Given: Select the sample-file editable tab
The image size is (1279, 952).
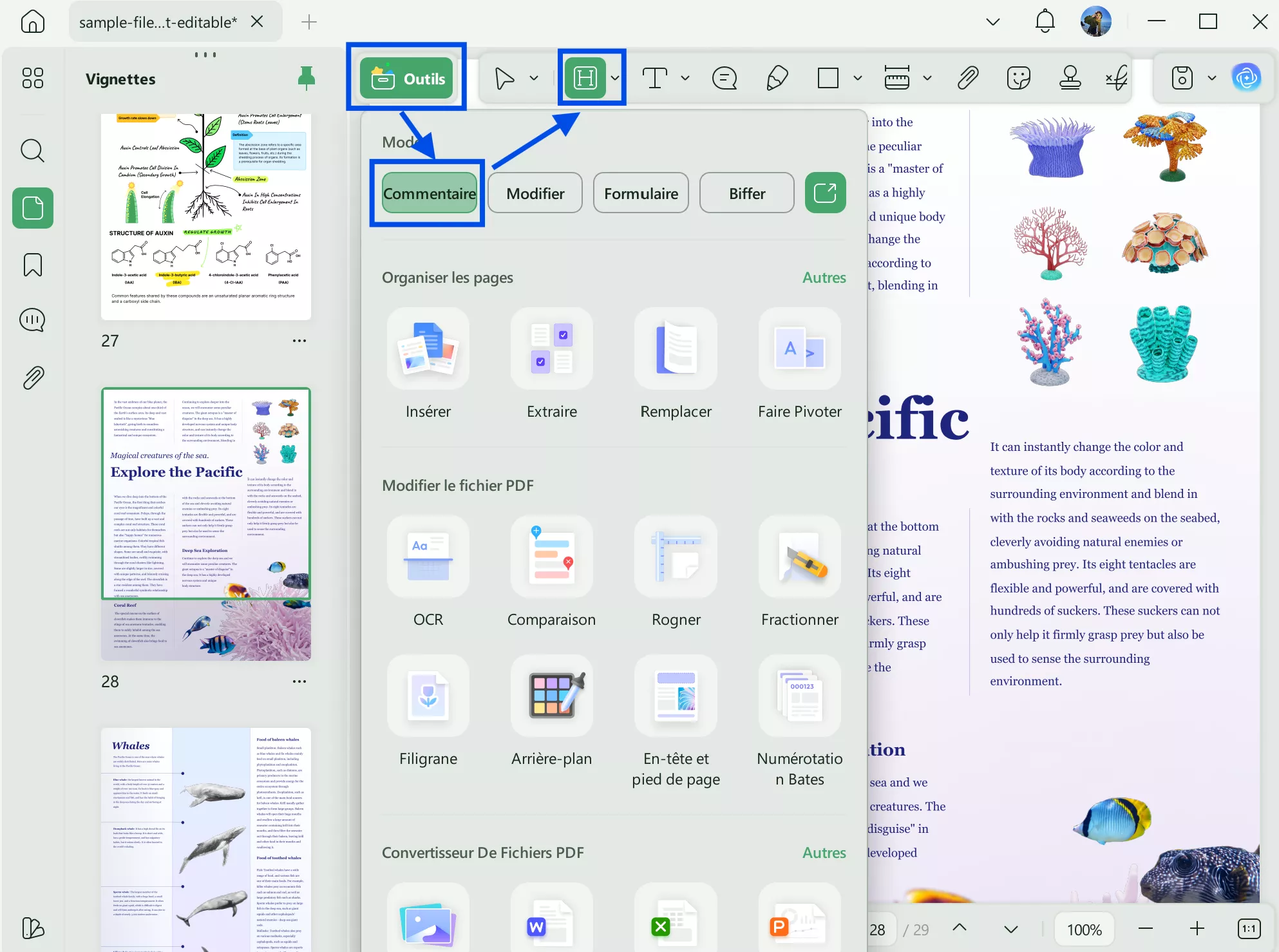Looking at the screenshot, I should 158,23.
